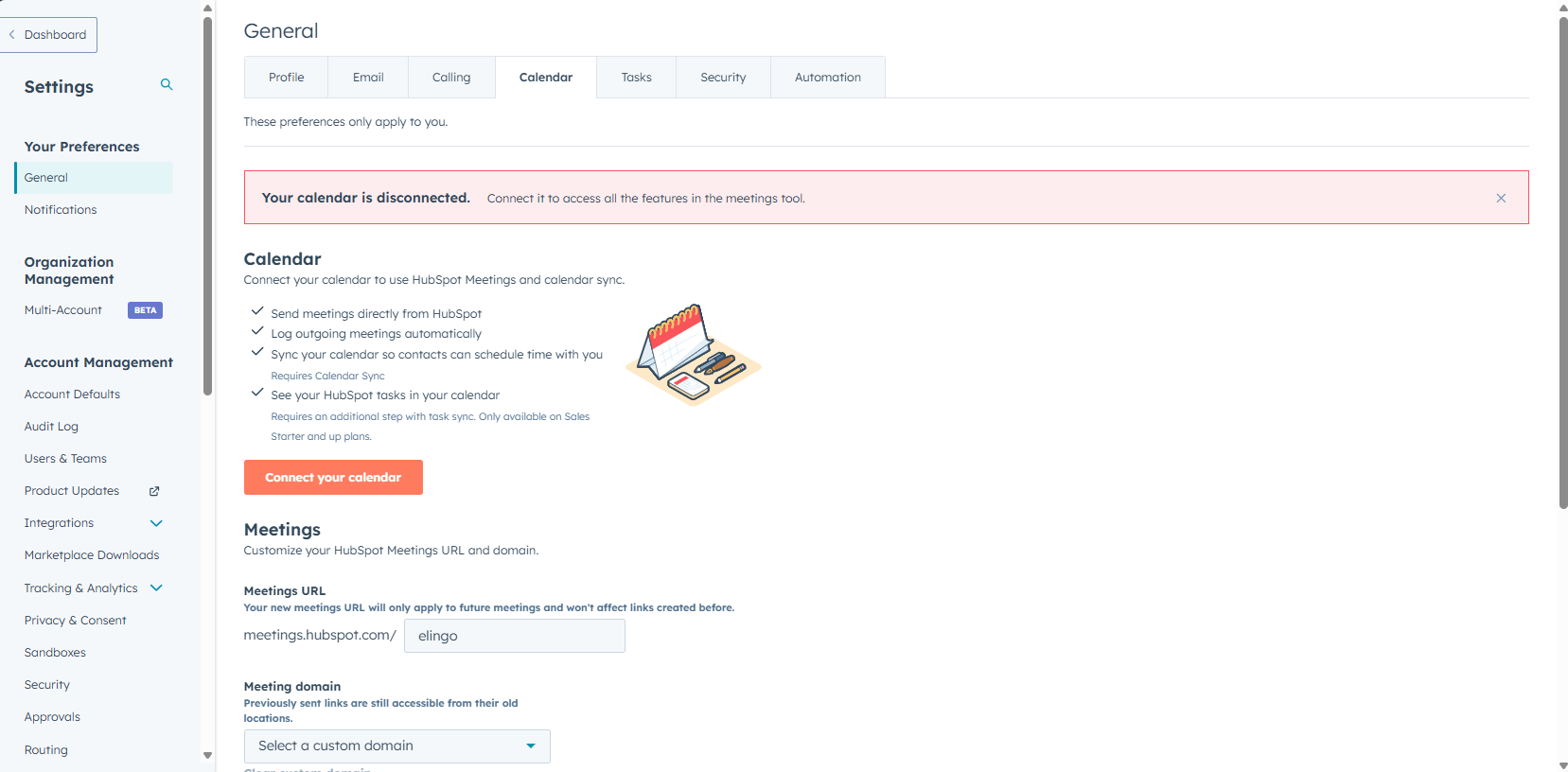Image resolution: width=1568 pixels, height=772 pixels.
Task: Select the Automation tab
Action: [827, 78]
